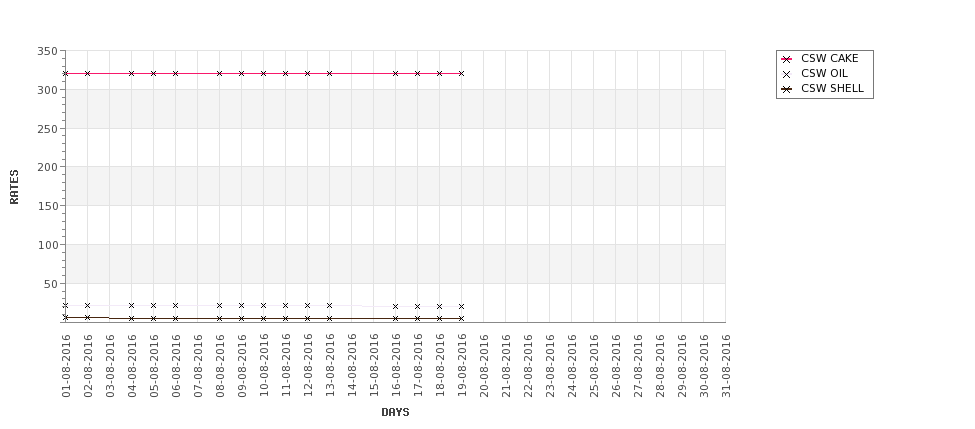975x429 pixels.
Task: Click CSW OIL marker on 02-08-2016
Action: coord(88,305)
